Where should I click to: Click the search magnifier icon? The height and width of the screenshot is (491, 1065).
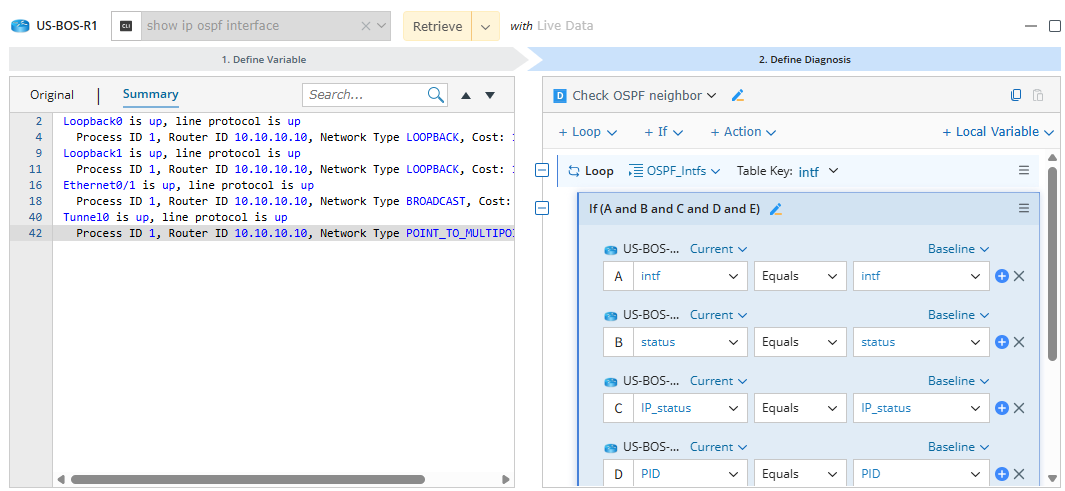[436, 95]
